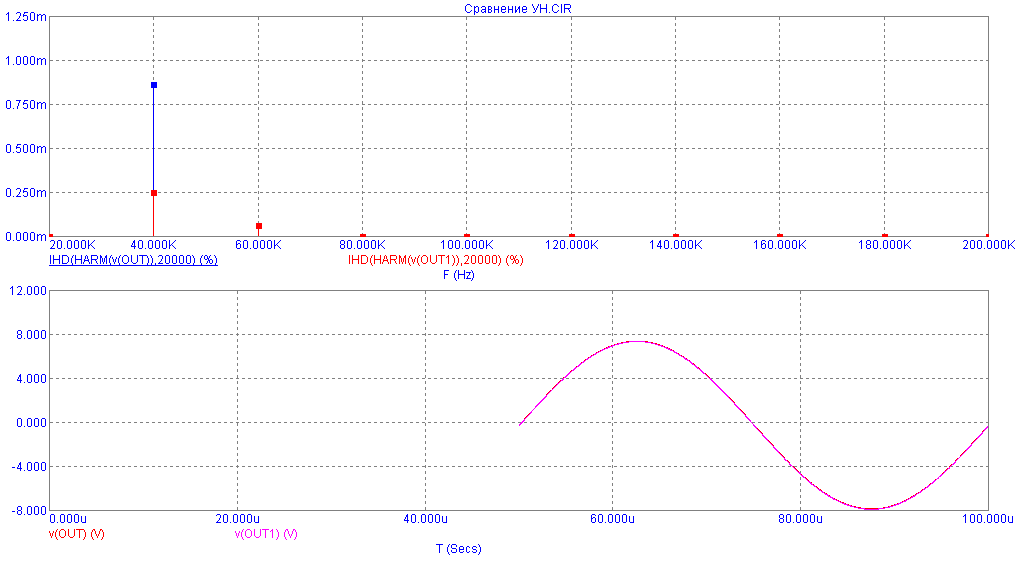Click the red 100 kHz harmonic marker
Screen dimensions: 1020x562
pos(467,235)
